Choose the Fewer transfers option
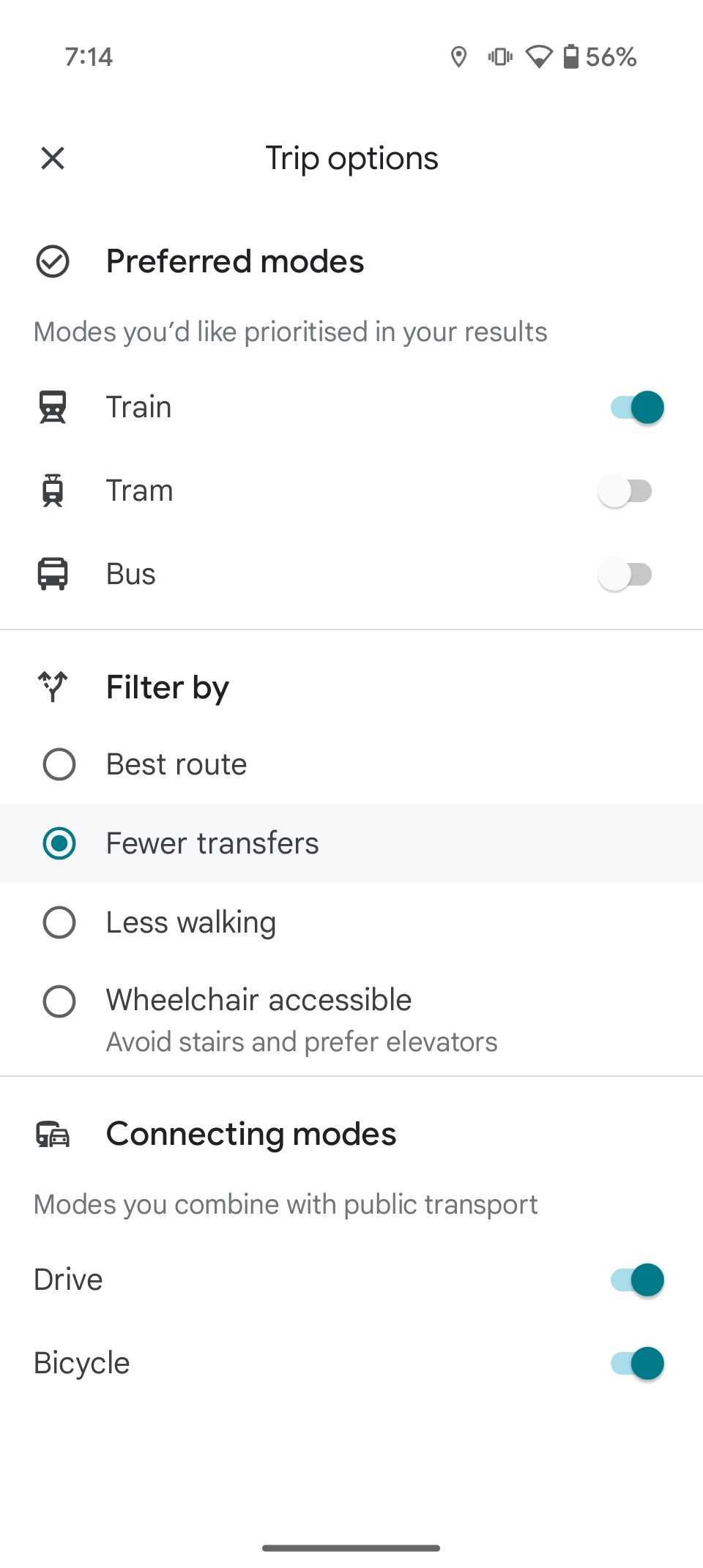The width and height of the screenshot is (703, 1568). tap(351, 843)
